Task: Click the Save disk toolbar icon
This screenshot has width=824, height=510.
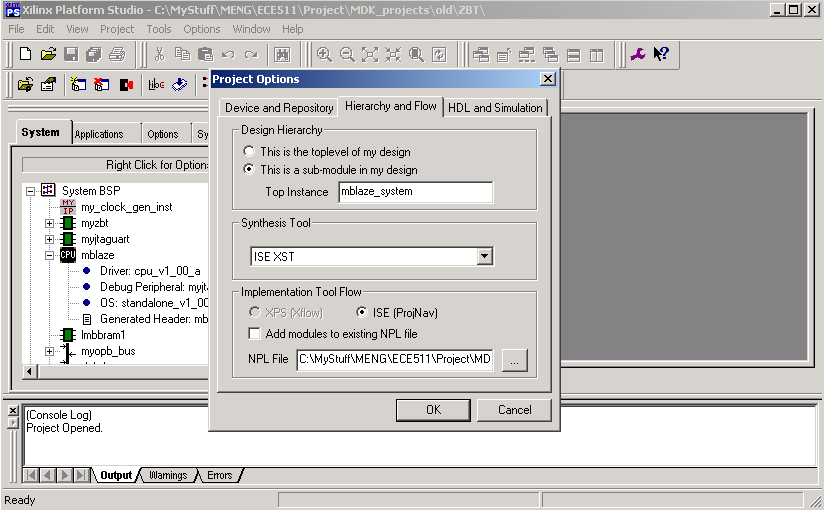Action: pos(71,54)
